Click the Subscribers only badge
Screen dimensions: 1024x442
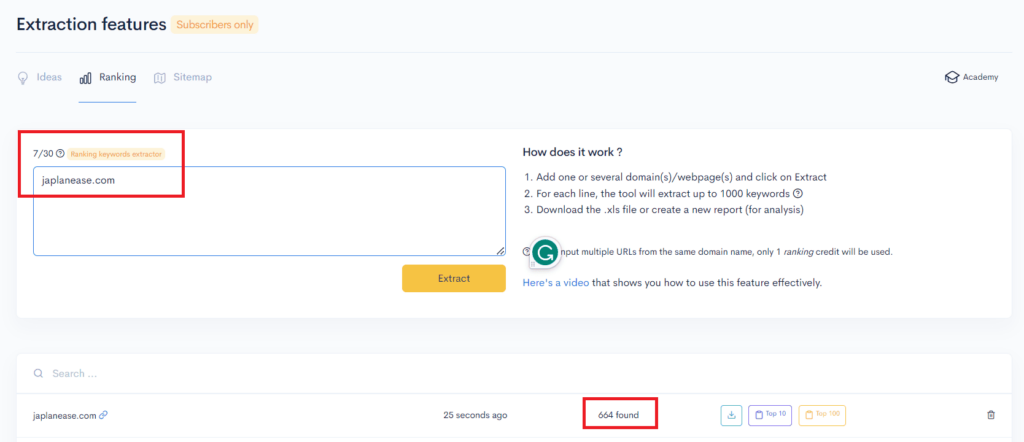coord(215,25)
